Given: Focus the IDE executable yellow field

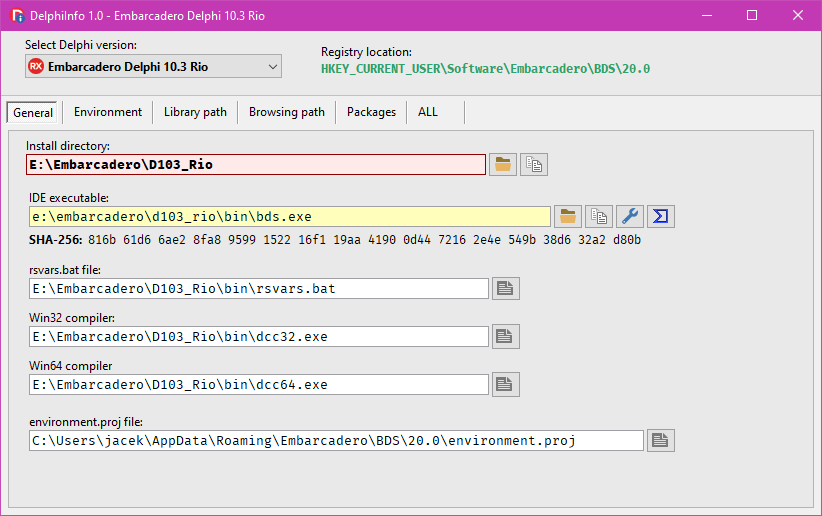Looking at the screenshot, I should (289, 216).
